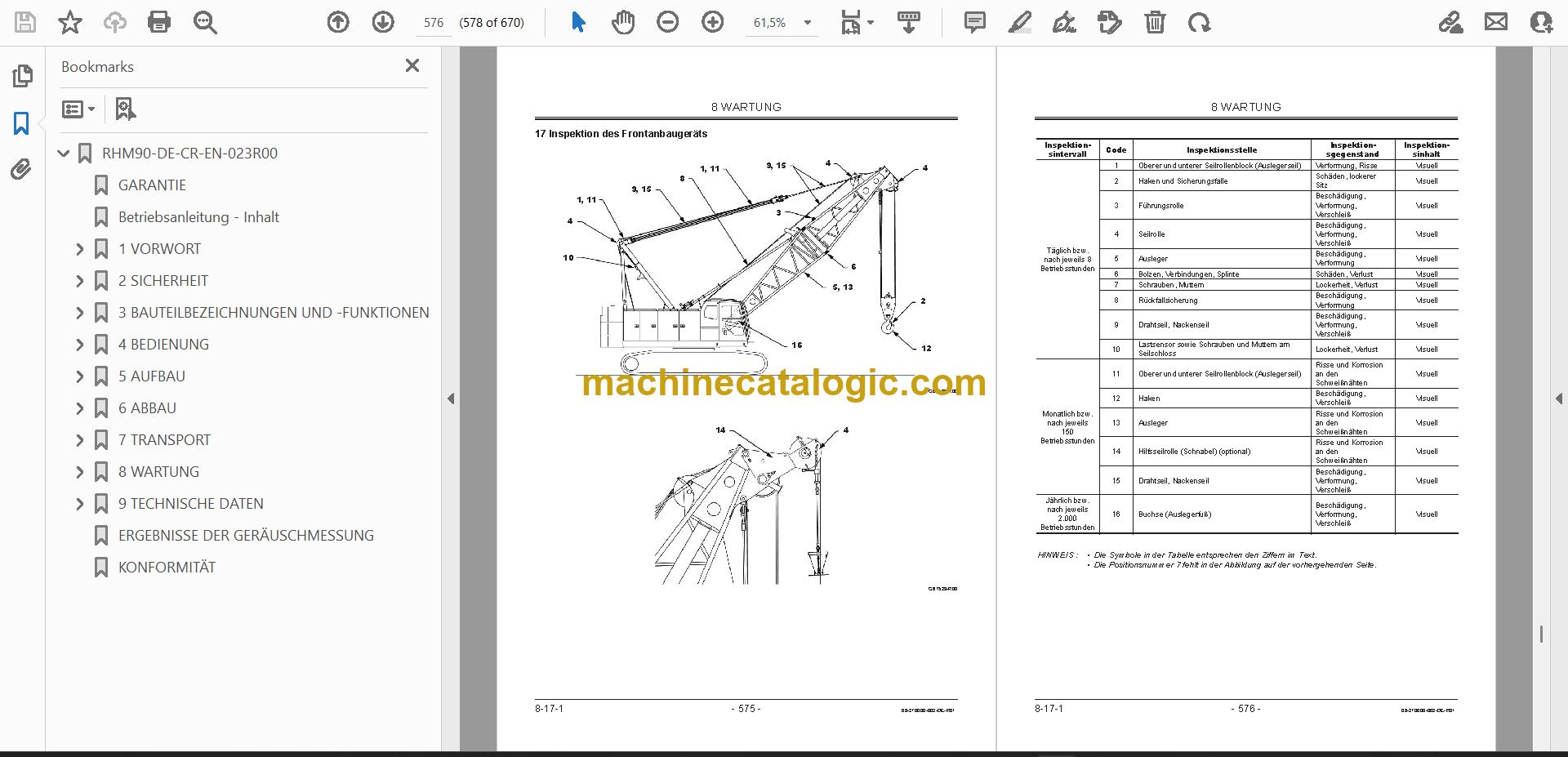Image resolution: width=1568 pixels, height=757 pixels.
Task: Delete with the trash icon
Action: tap(1155, 22)
